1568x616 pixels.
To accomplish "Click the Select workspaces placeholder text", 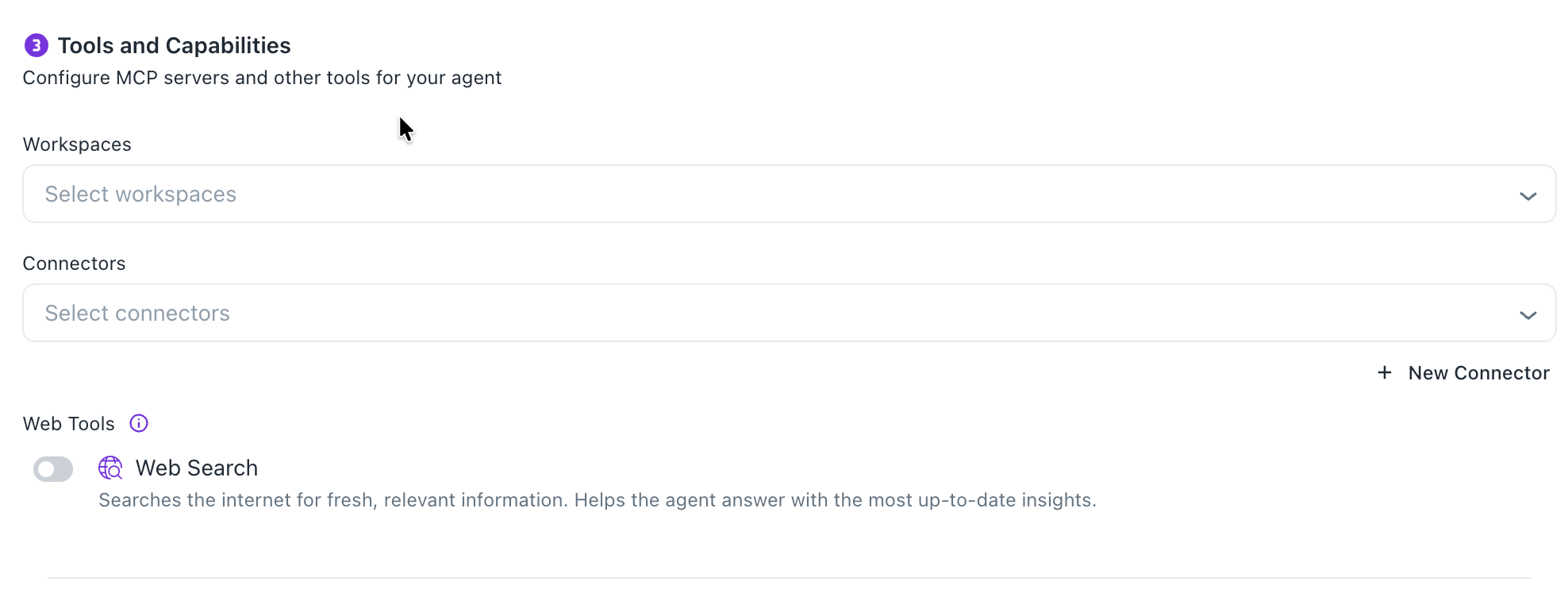I will (x=140, y=194).
